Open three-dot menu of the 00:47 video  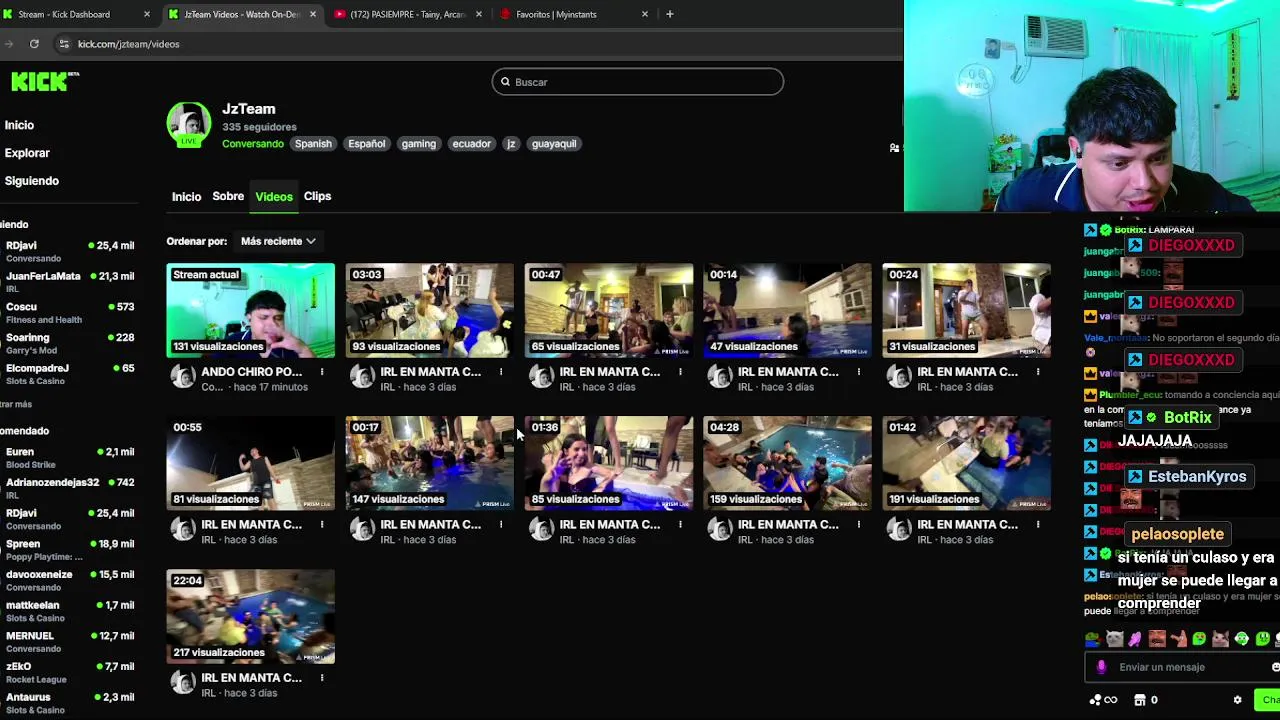pos(680,372)
